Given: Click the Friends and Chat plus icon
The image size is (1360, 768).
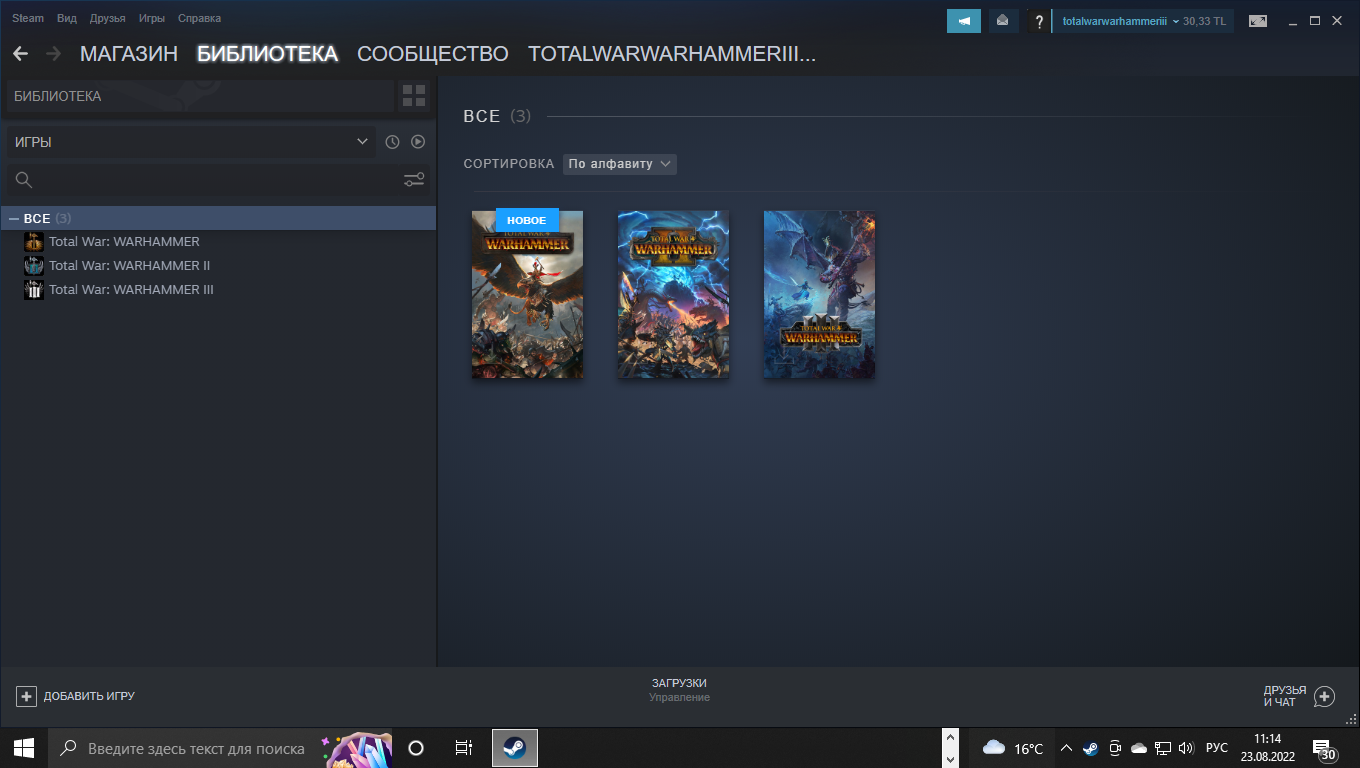Looking at the screenshot, I should pos(1324,696).
